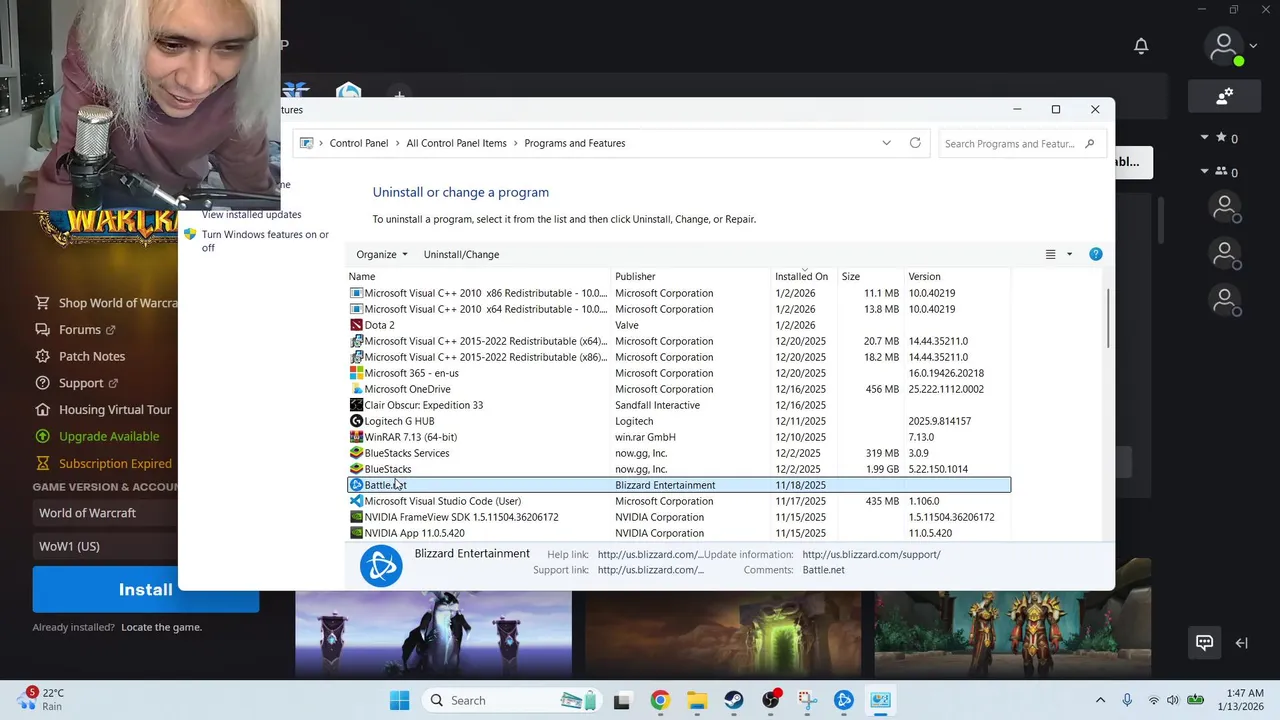This screenshot has height=720, width=1280.
Task: Open Snipping Tool from the taskbar
Action: click(807, 700)
